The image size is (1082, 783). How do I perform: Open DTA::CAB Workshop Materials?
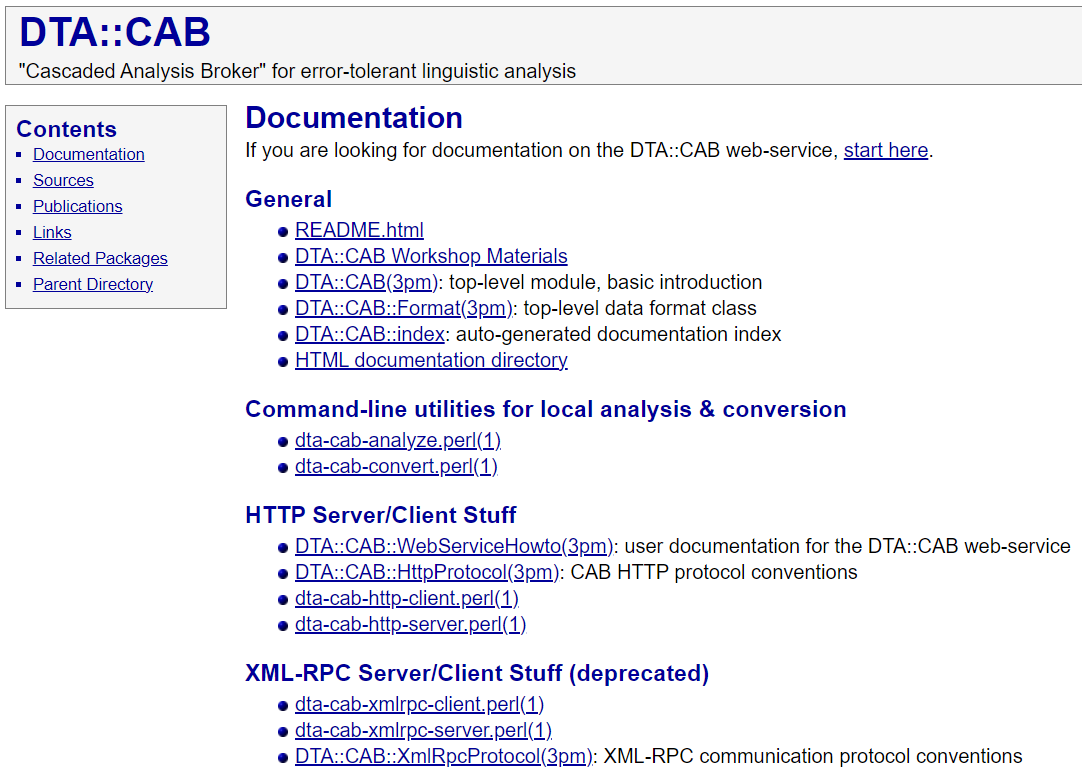coord(431,256)
